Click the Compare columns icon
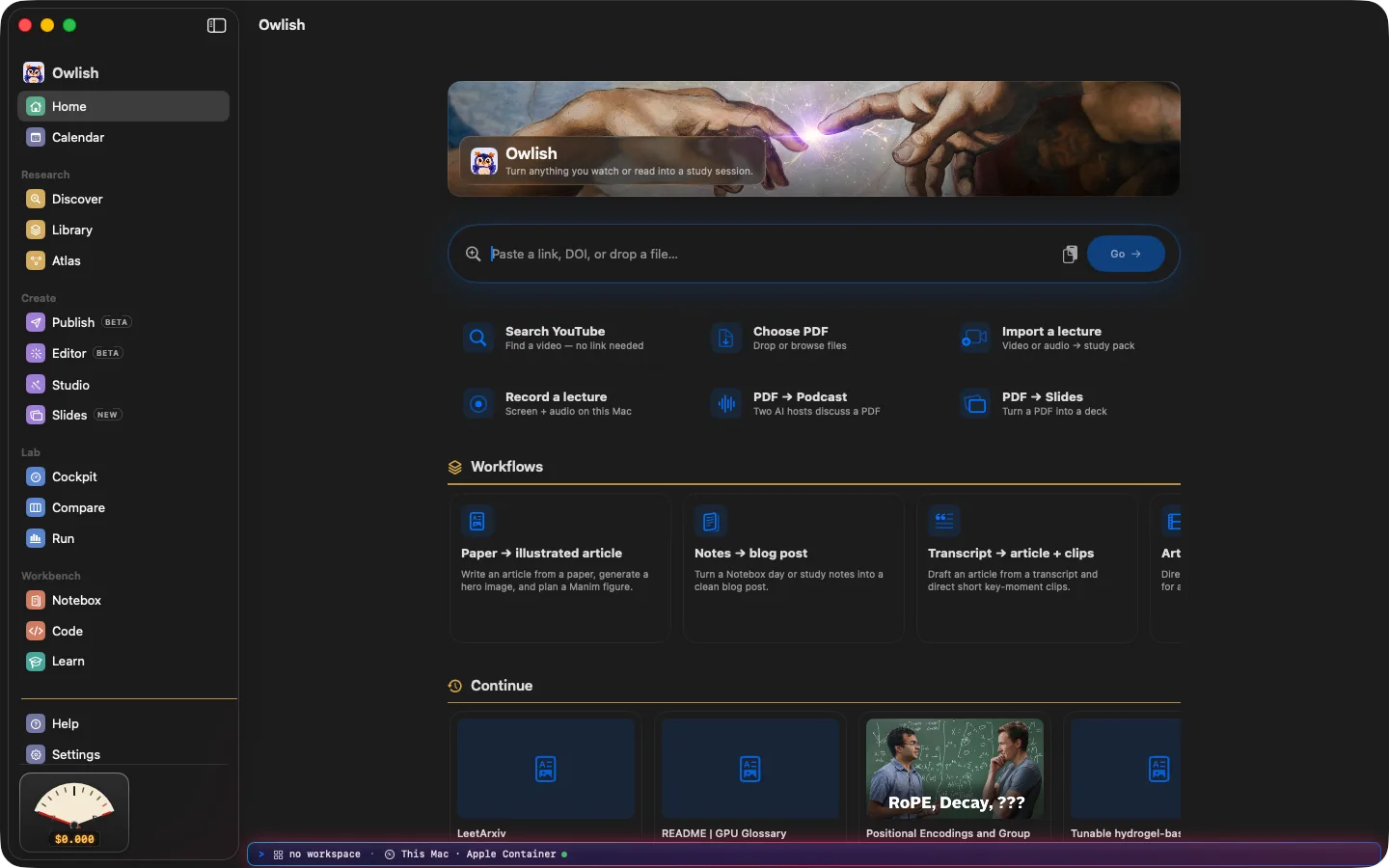Image resolution: width=1389 pixels, height=868 pixels. (x=36, y=507)
